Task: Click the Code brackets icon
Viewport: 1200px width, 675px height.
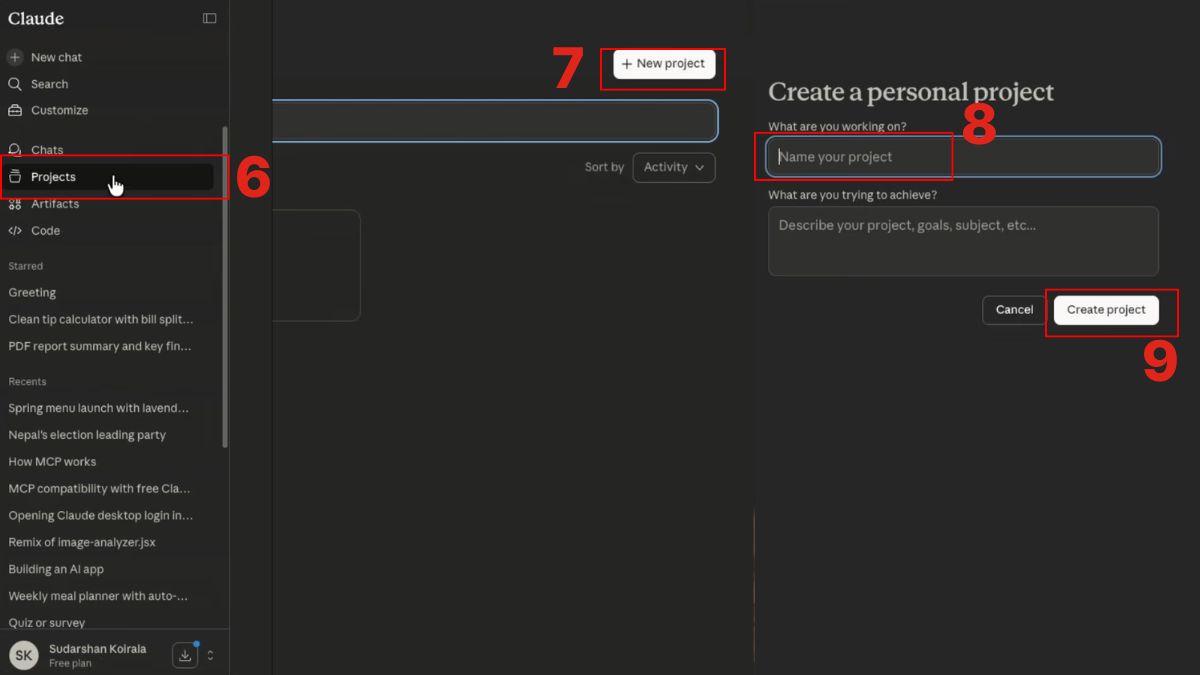Action: point(15,231)
